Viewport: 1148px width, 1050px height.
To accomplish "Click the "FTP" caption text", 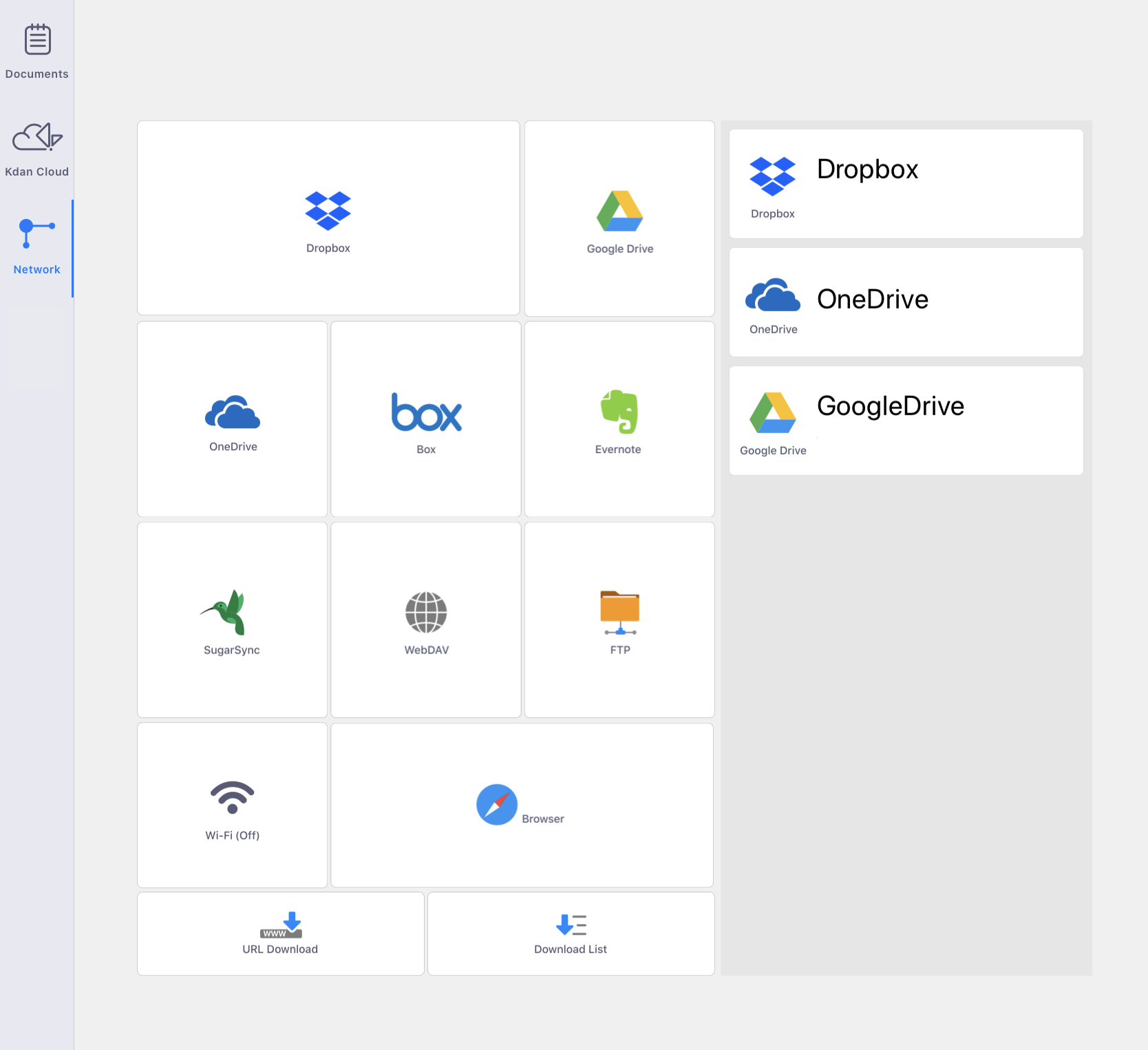I will pyautogui.click(x=620, y=650).
